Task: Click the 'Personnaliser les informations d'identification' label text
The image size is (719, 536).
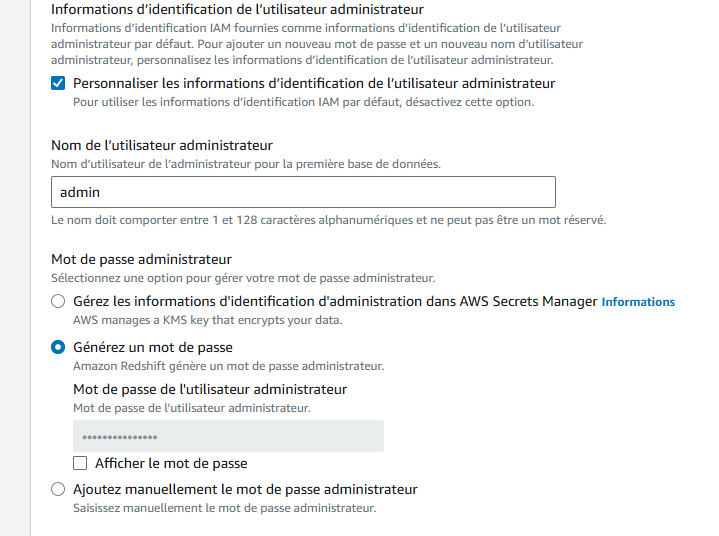Action: pos(314,83)
